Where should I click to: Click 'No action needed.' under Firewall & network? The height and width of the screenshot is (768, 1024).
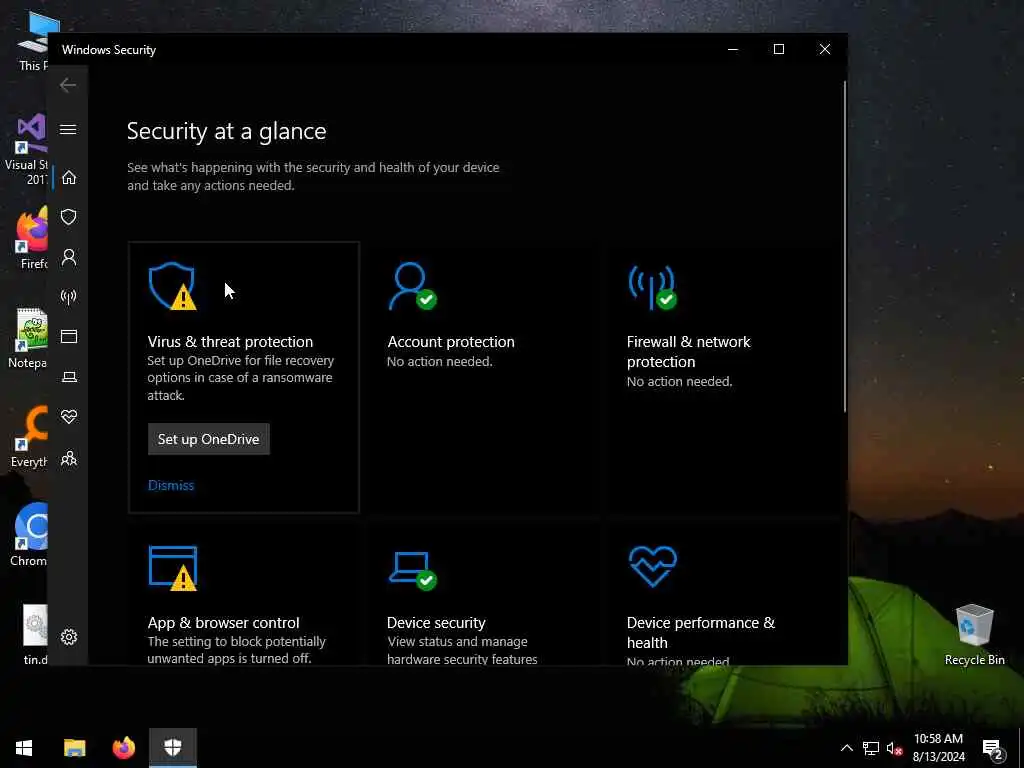(x=679, y=381)
